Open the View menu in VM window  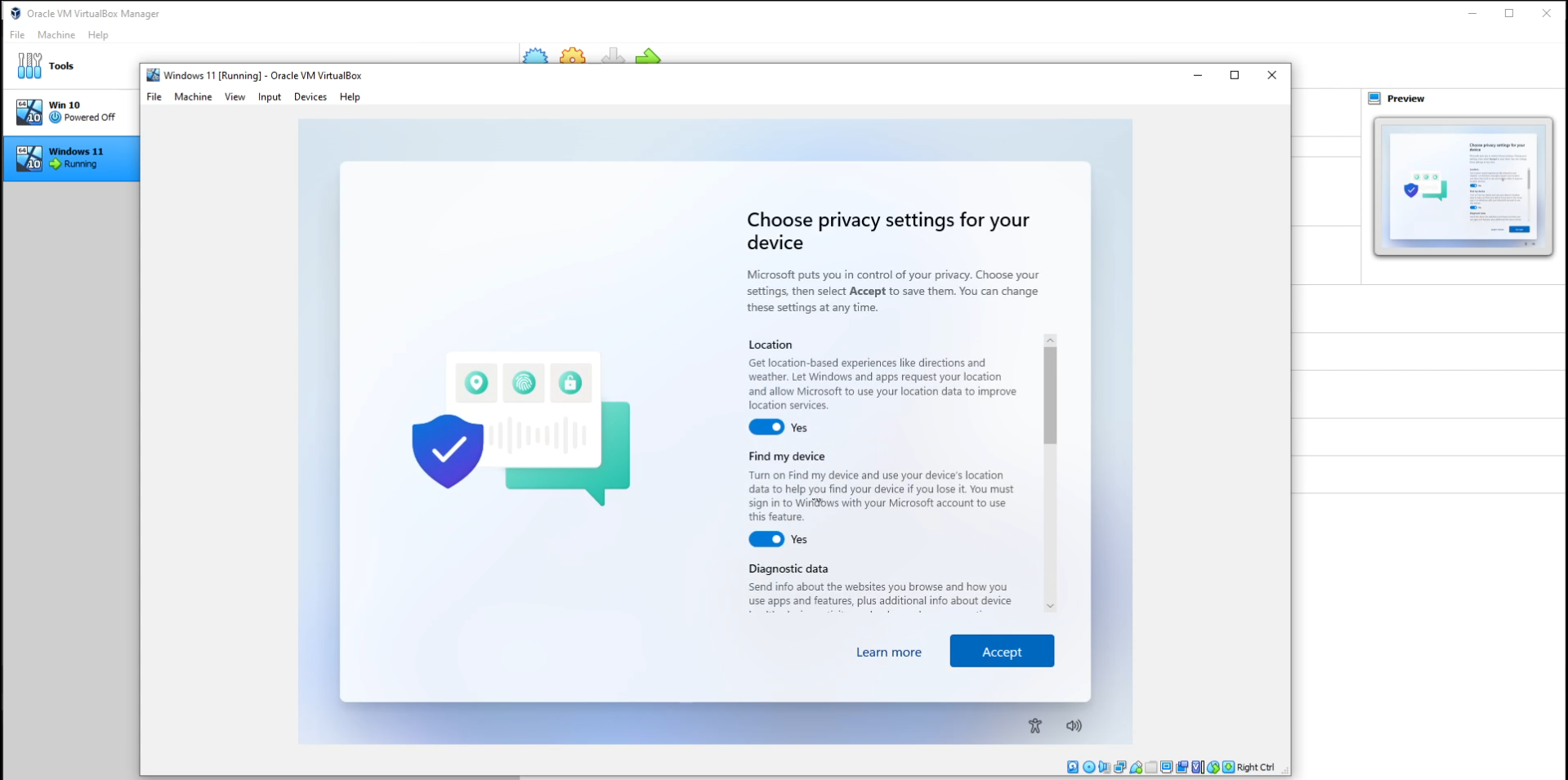(x=235, y=96)
